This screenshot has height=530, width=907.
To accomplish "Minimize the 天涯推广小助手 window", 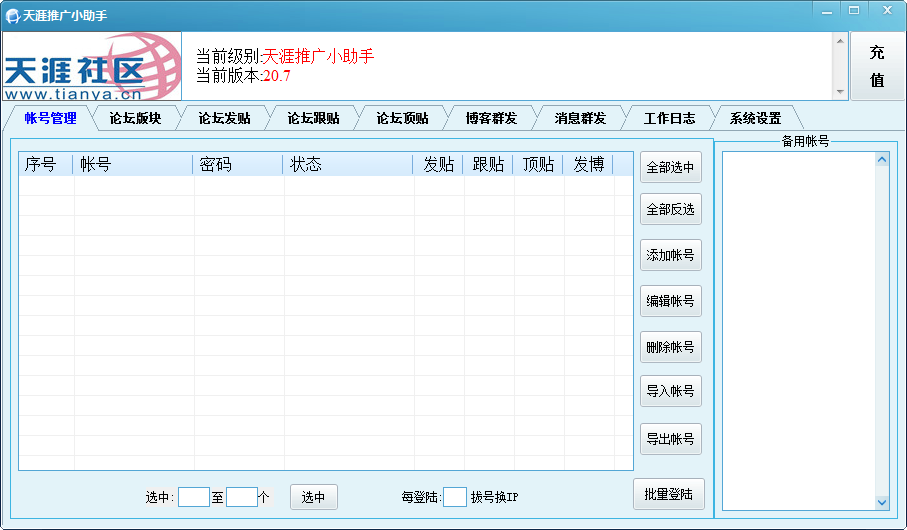I will 827,11.
